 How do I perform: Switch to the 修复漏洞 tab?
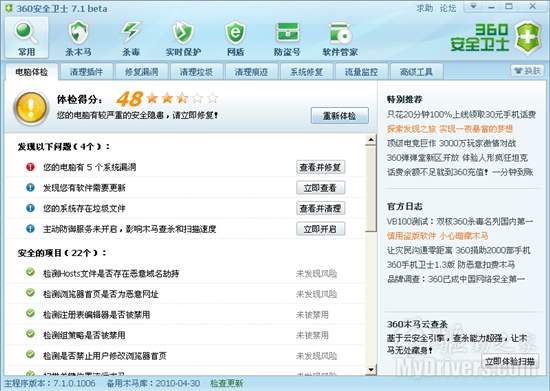141,72
